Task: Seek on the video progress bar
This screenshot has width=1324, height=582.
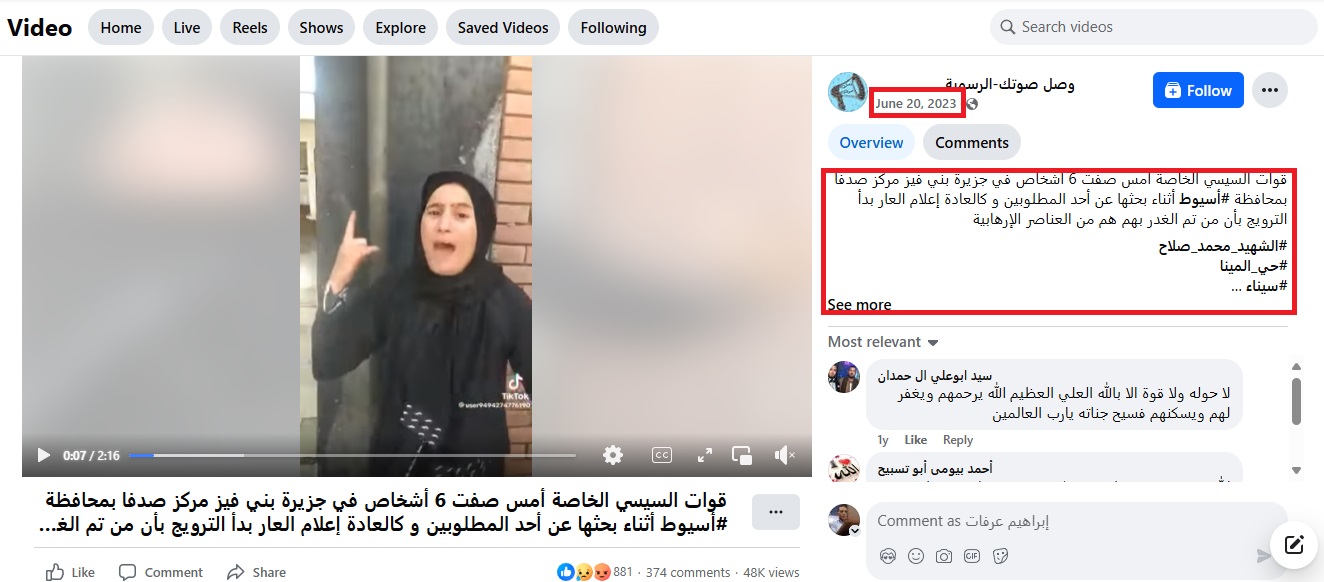Action: point(352,455)
